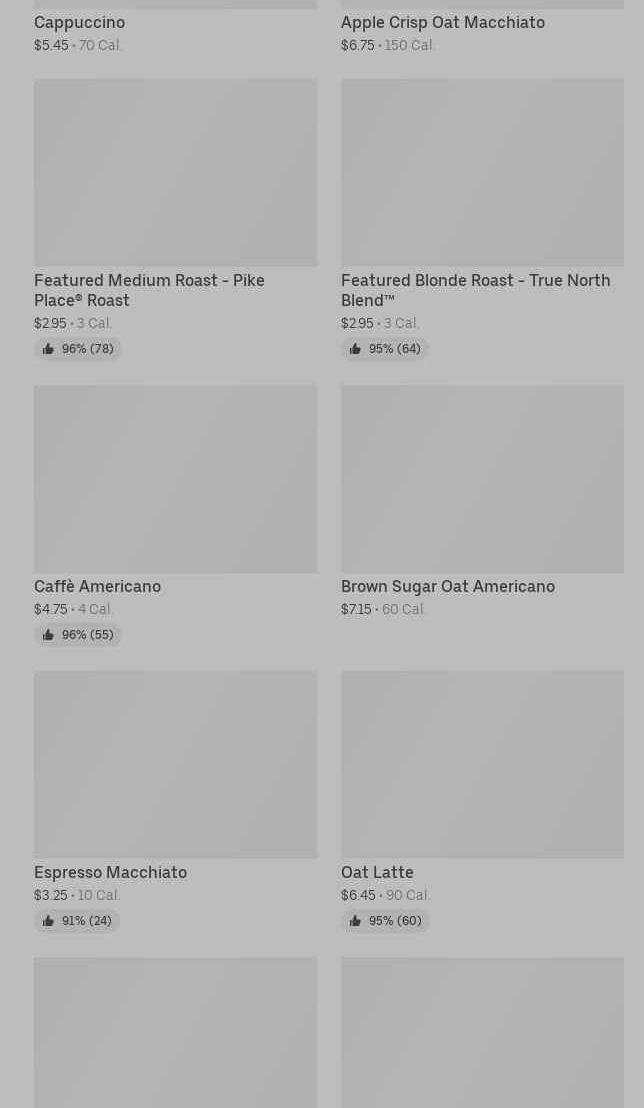644x1108 pixels.
Task: Click thumbs-up icon under Espresso Macchiato
Action: point(48,921)
